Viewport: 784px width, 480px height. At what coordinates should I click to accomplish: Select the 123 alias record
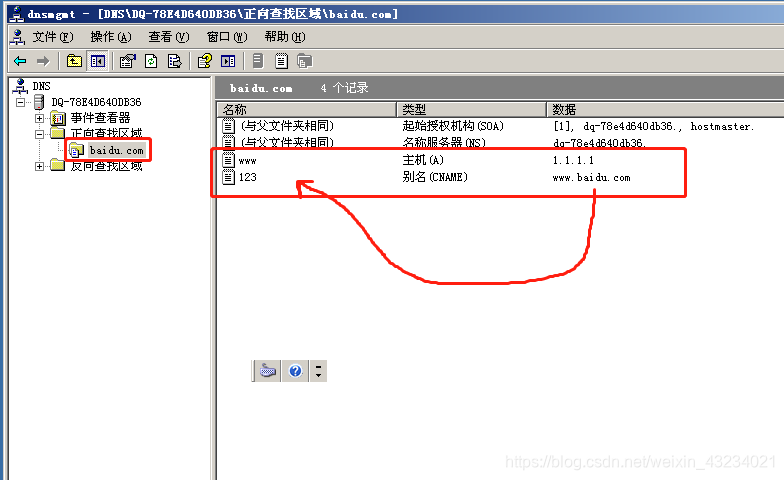[x=248, y=177]
